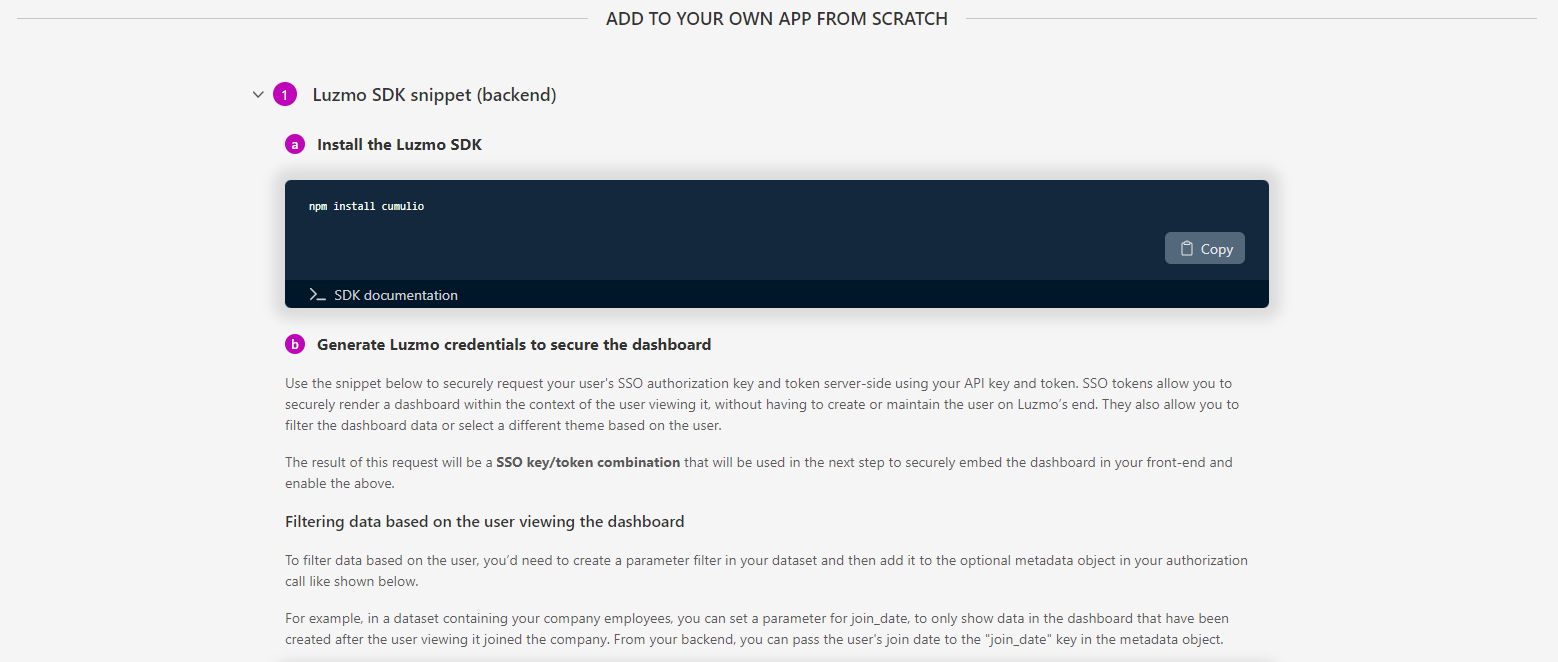Click the "Generate Luzmo credentials" step heading
The image size is (1558, 662).
pos(513,344)
